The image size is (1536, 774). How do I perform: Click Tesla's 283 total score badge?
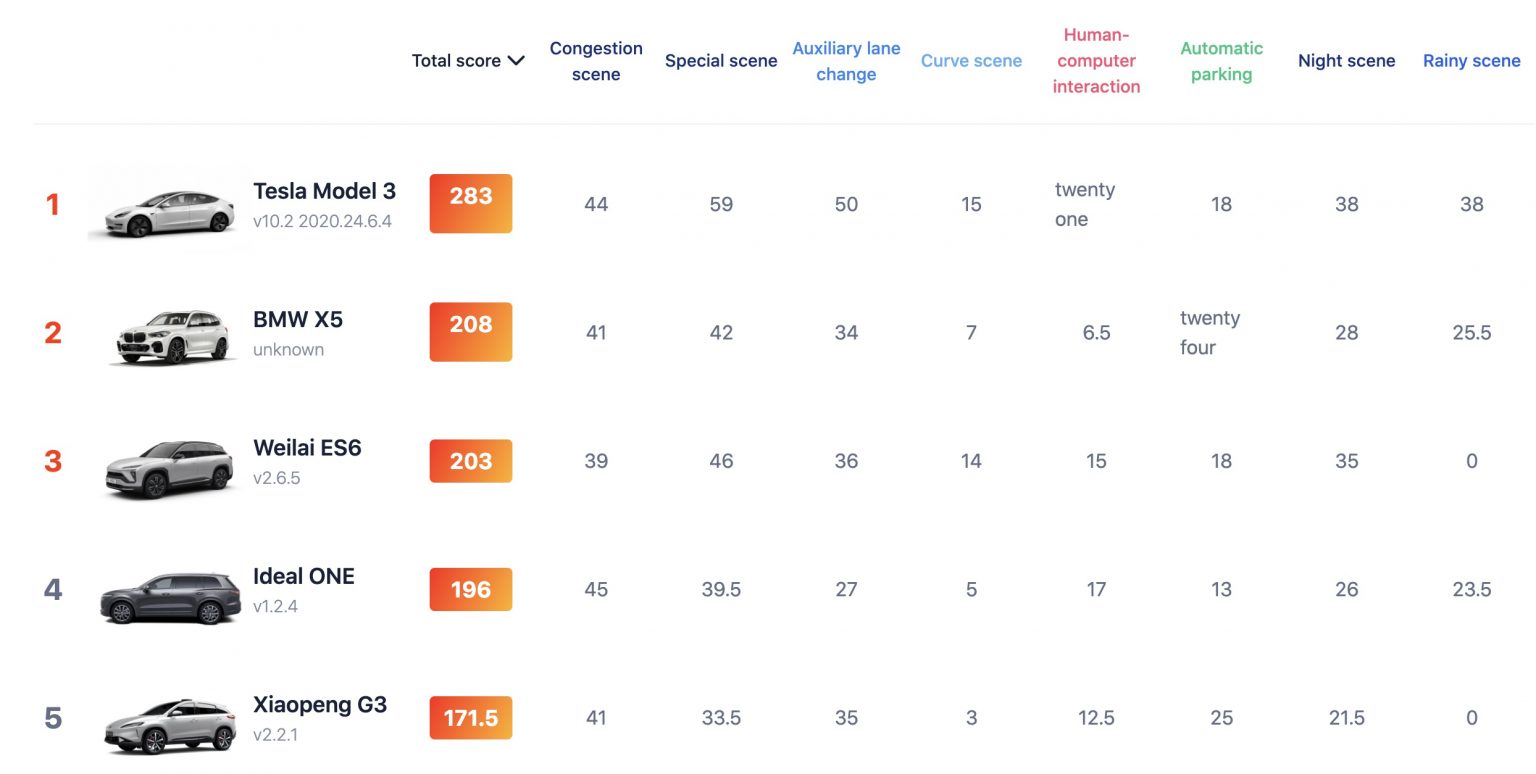[471, 204]
